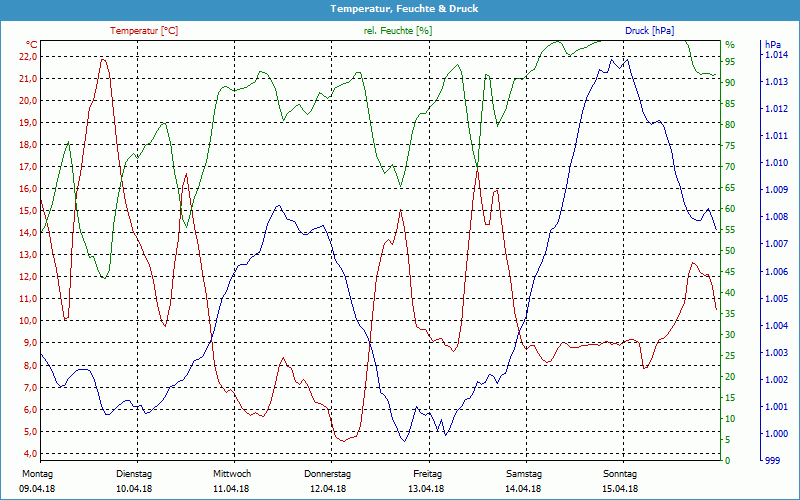This screenshot has width=800, height=500.
Task: Click the '20,0' temperature axis value
Action: tap(28, 101)
